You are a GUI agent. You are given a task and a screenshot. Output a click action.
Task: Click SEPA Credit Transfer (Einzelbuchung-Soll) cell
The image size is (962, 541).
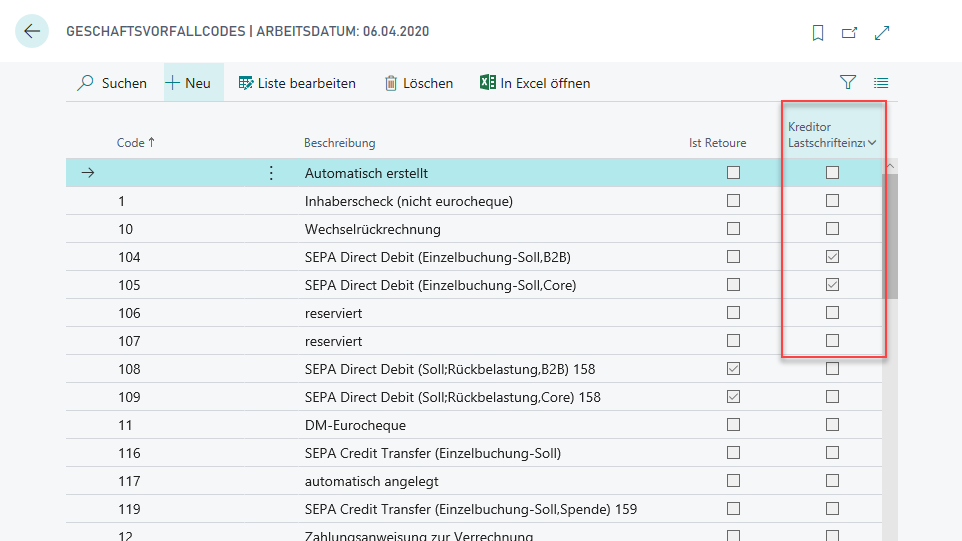433,453
